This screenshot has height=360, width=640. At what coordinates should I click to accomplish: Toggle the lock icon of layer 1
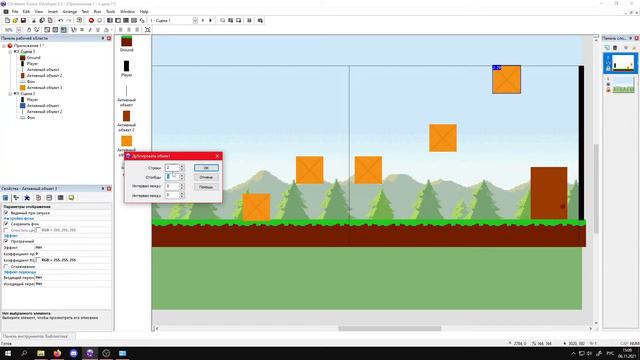[x=608, y=69]
